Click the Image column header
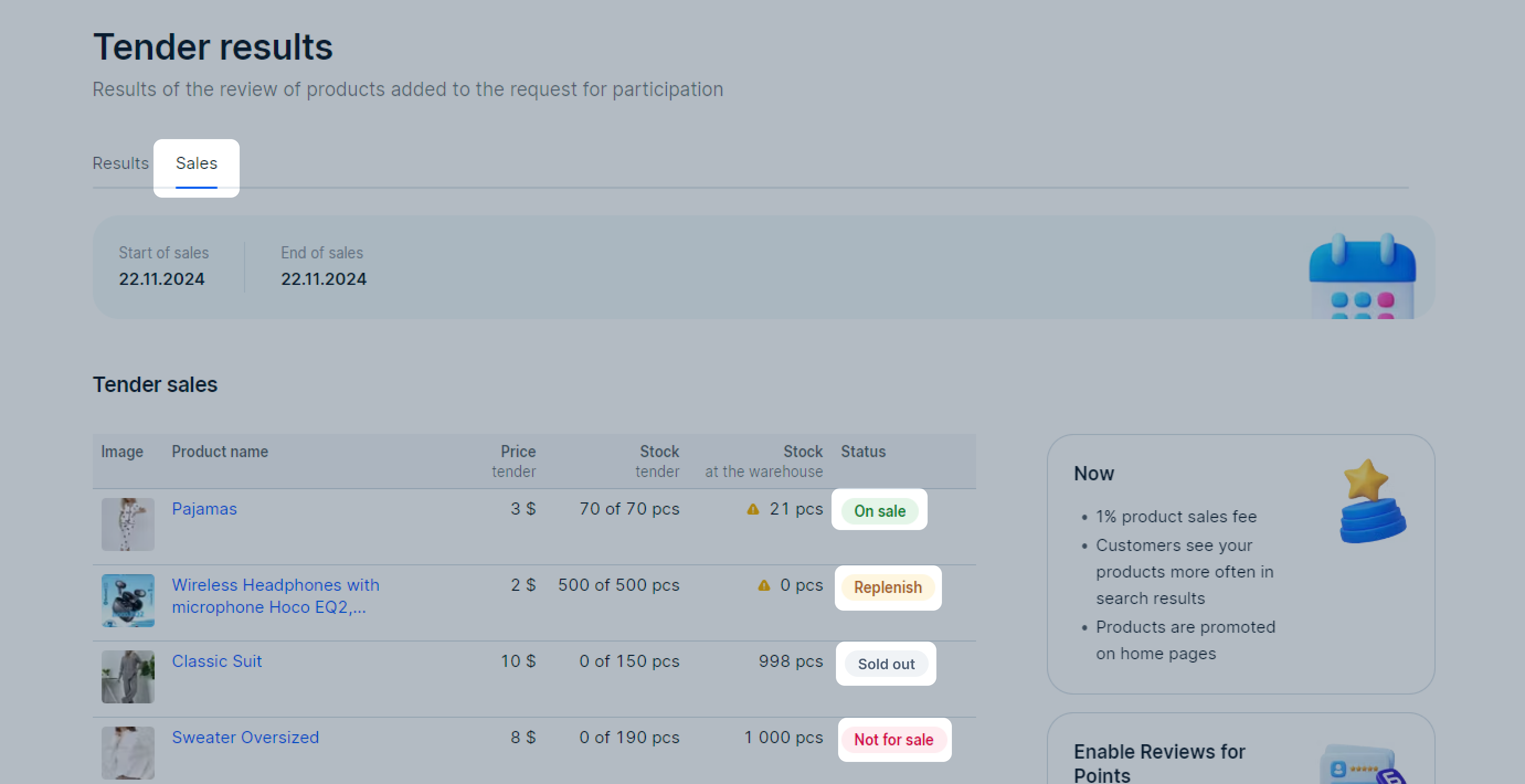1525x784 pixels. point(122,451)
